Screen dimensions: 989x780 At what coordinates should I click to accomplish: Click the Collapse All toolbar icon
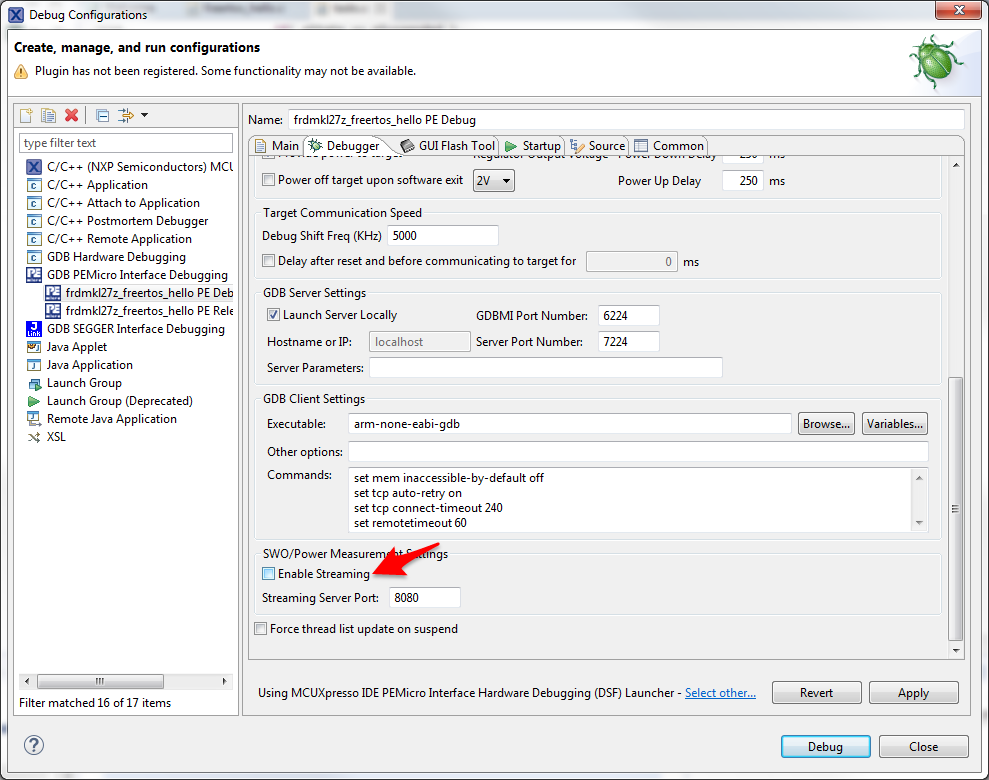point(102,115)
